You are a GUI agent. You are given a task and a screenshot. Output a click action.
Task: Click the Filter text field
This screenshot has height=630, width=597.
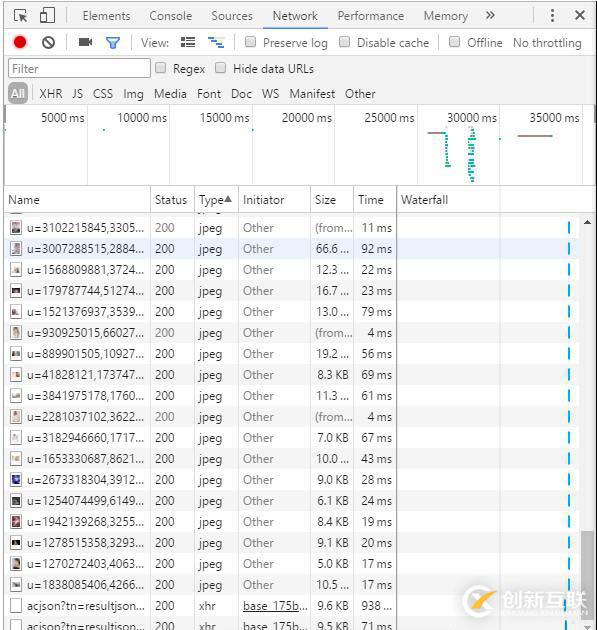pyautogui.click(x=79, y=68)
